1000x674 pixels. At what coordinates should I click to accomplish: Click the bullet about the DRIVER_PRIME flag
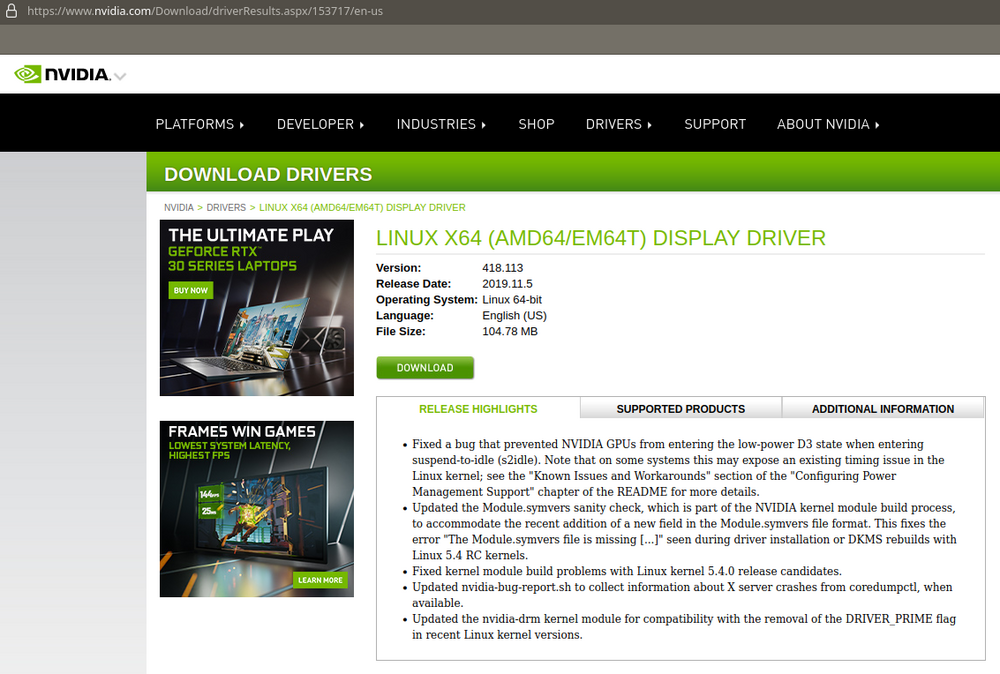684,626
